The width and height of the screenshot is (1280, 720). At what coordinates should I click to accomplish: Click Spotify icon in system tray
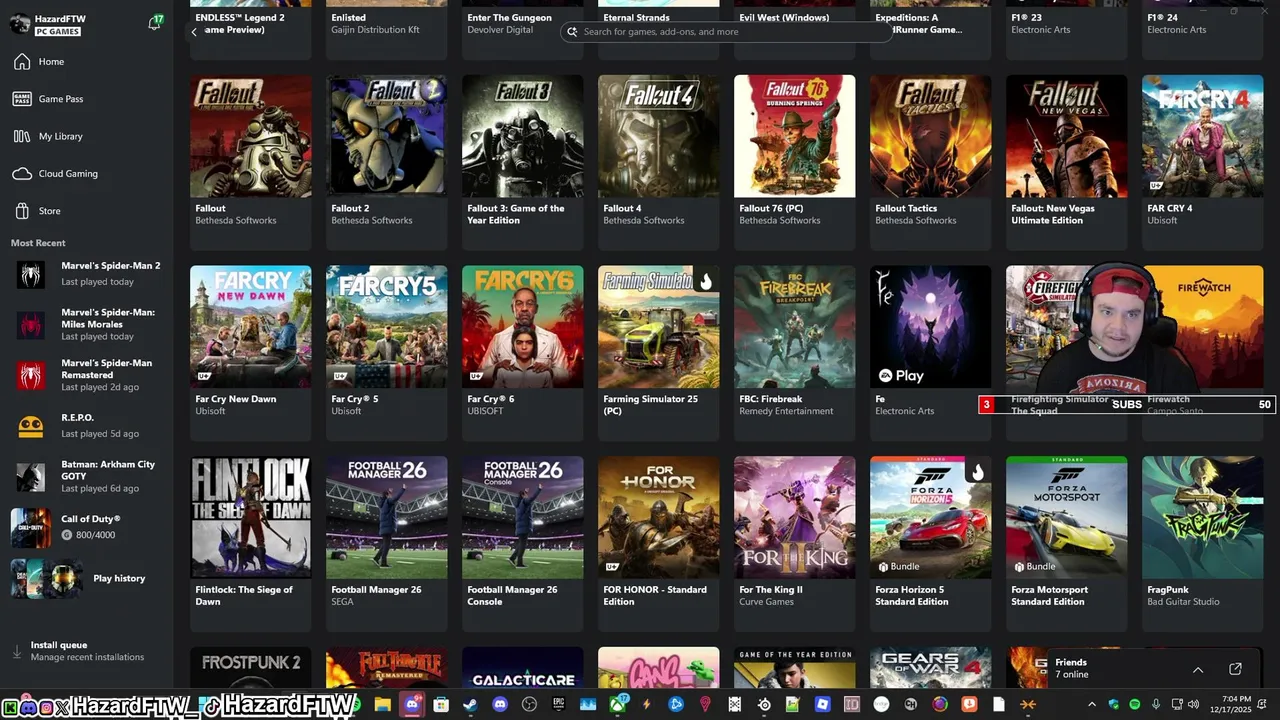tap(1135, 705)
